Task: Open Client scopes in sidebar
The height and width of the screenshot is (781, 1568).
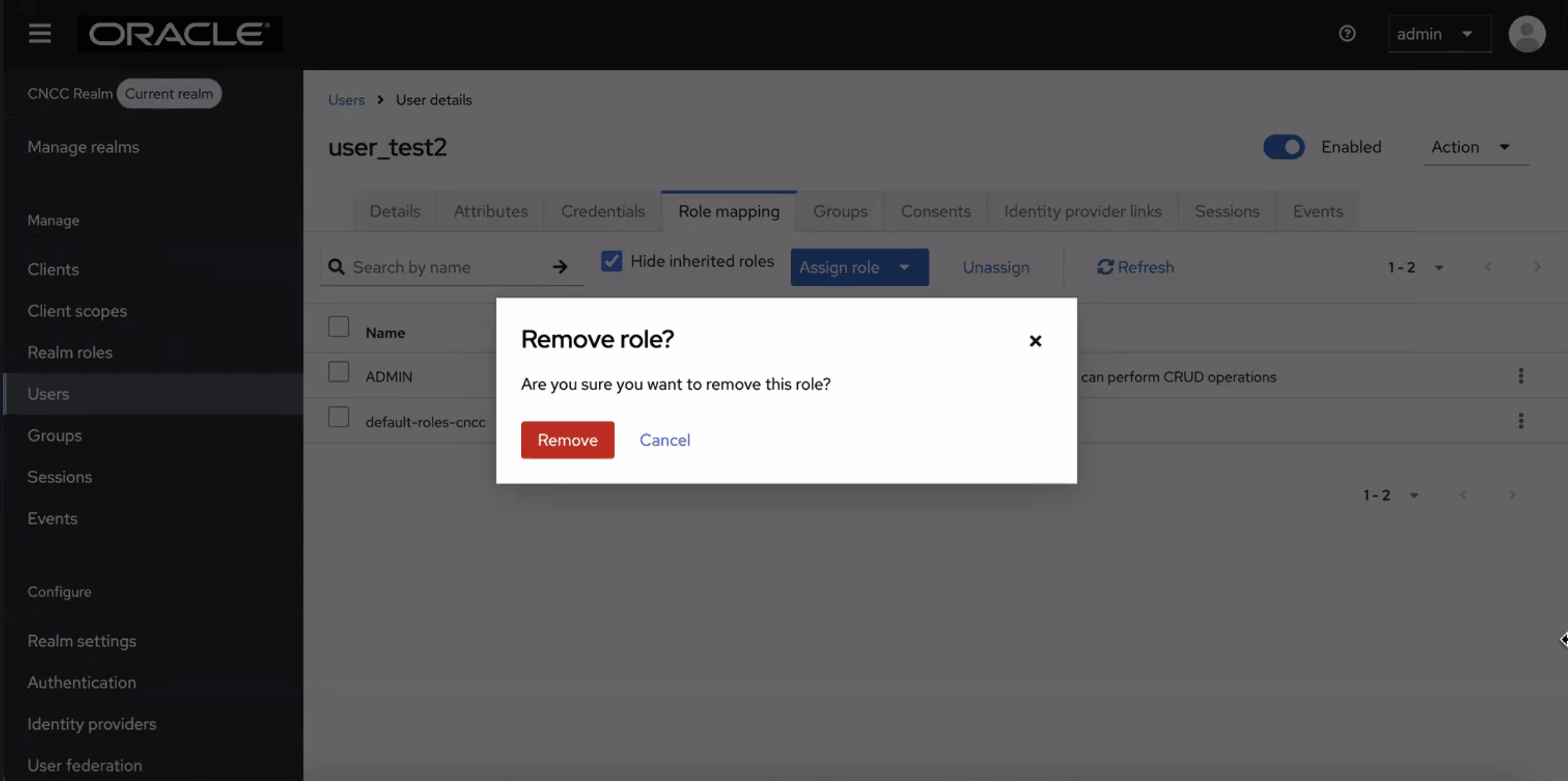Action: (x=153, y=311)
